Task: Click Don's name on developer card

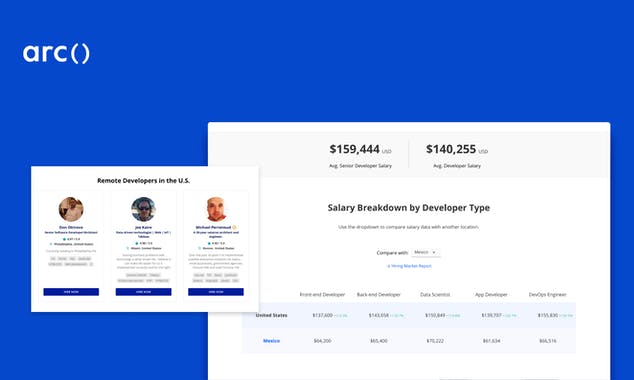Action: pyautogui.click(x=71, y=227)
